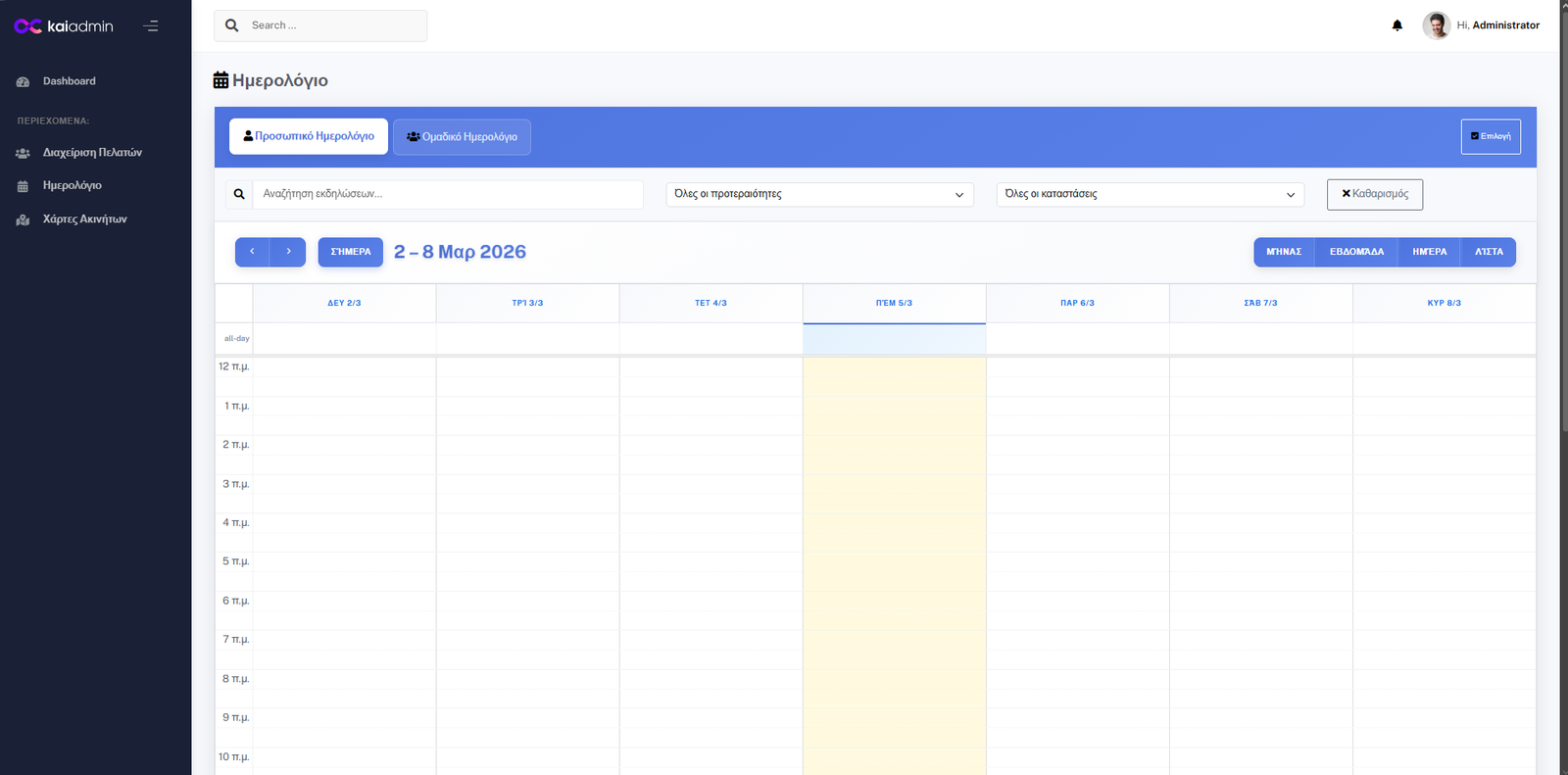This screenshot has width=1568, height=775.
Task: Click the magnifier icon in top search bar
Action: point(232,25)
